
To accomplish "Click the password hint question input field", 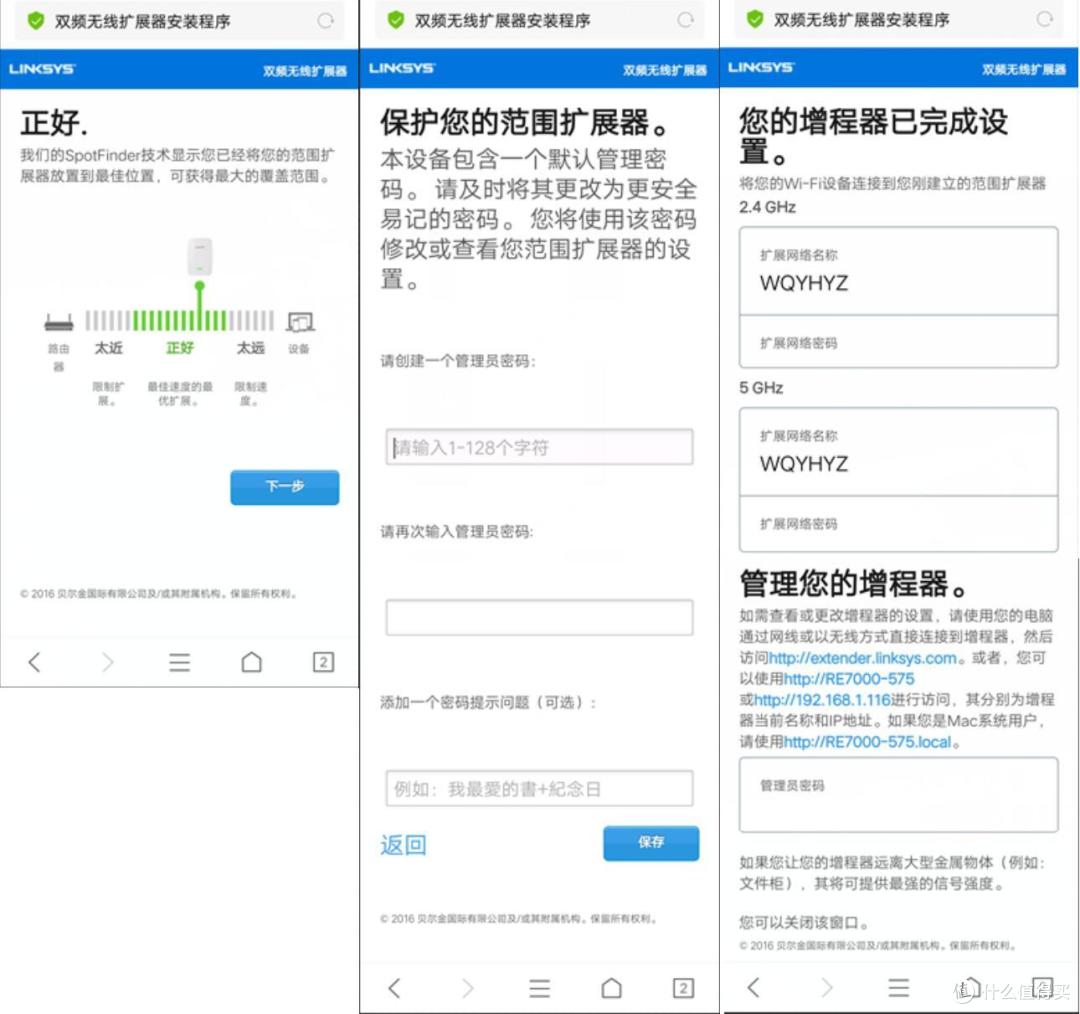I will 539,788.
